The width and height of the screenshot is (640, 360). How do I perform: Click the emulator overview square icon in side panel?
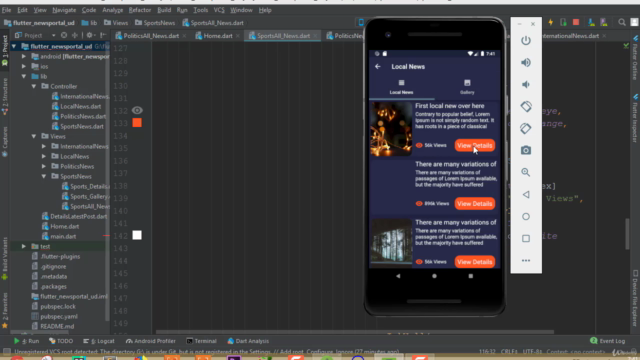coord(526,238)
